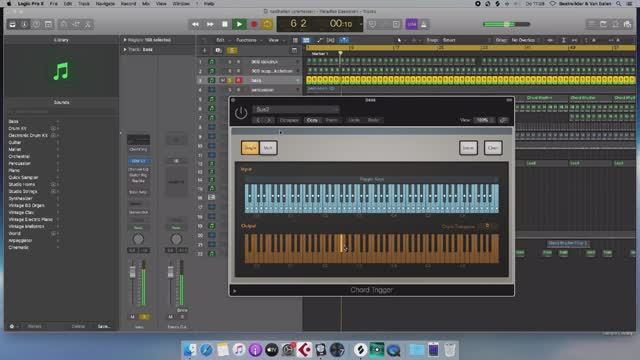Click the red Record button

coord(253,24)
